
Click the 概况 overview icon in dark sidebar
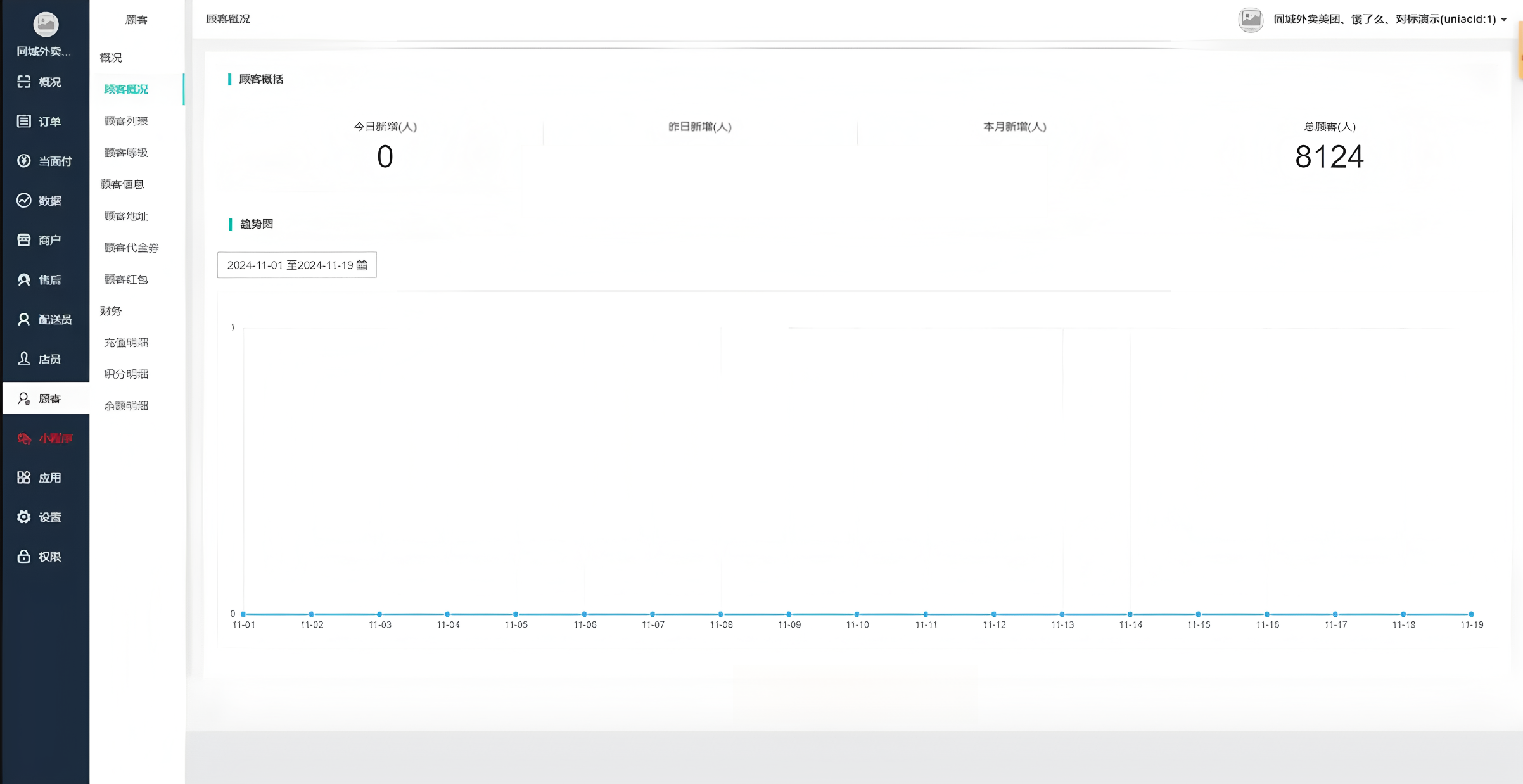[x=23, y=82]
